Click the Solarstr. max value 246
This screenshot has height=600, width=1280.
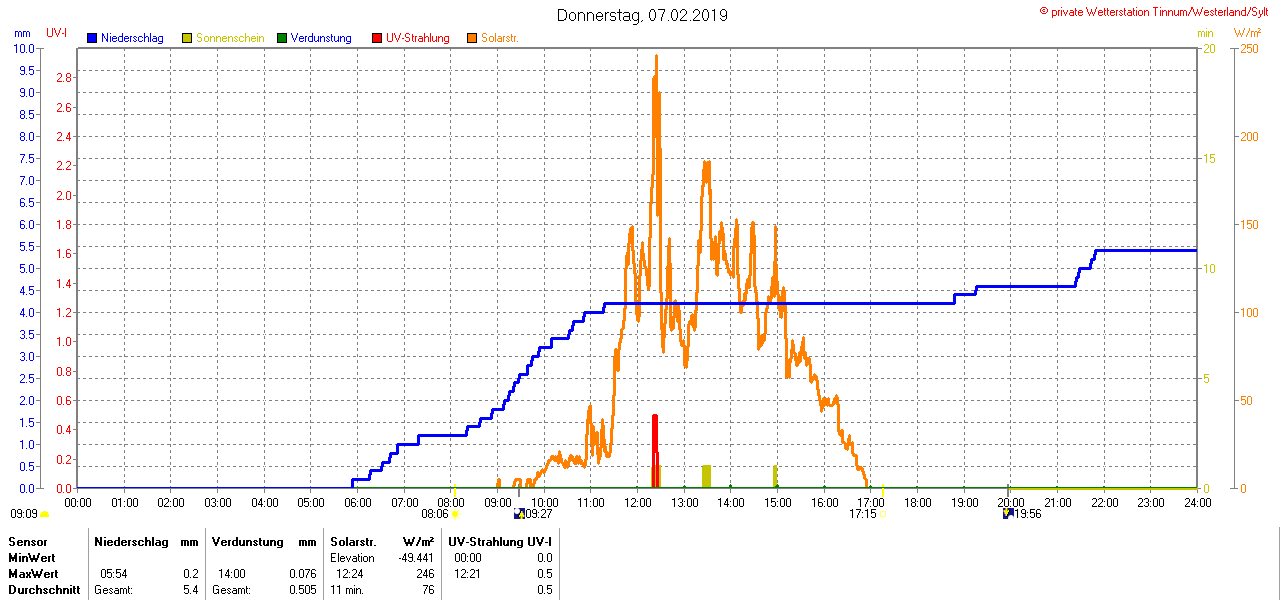[x=425, y=574]
